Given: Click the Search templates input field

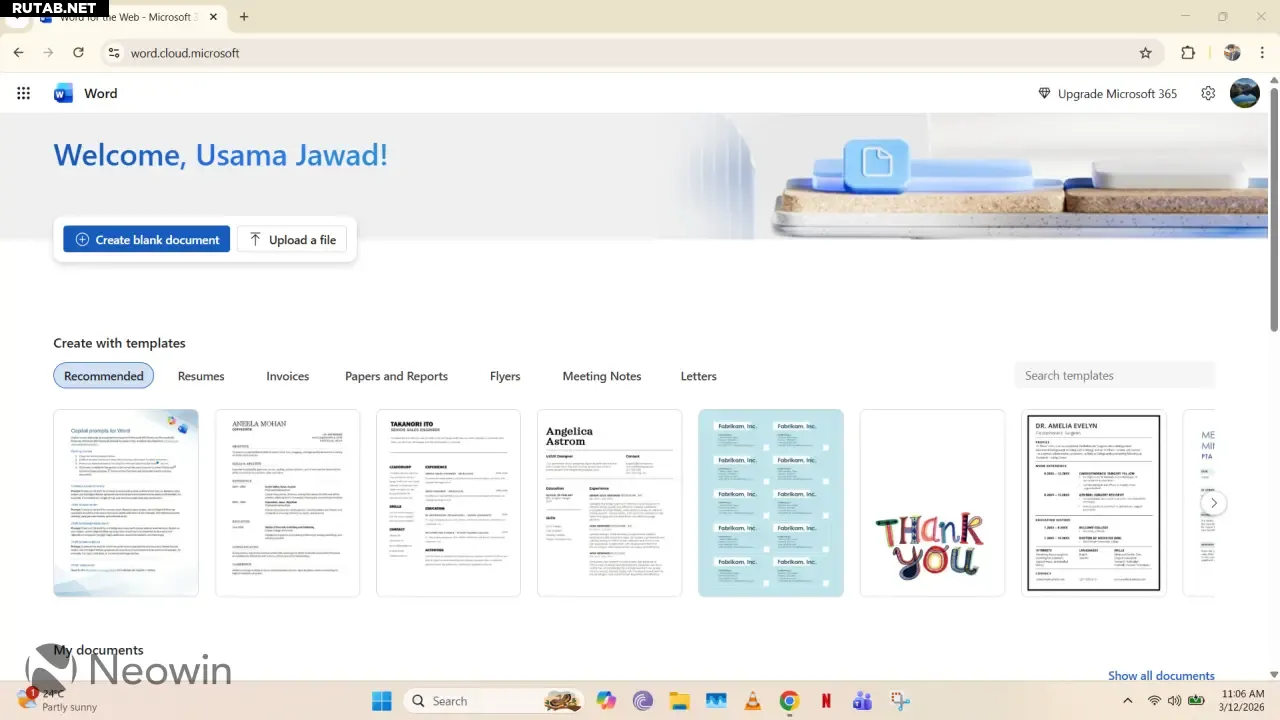Looking at the screenshot, I should coord(1114,375).
